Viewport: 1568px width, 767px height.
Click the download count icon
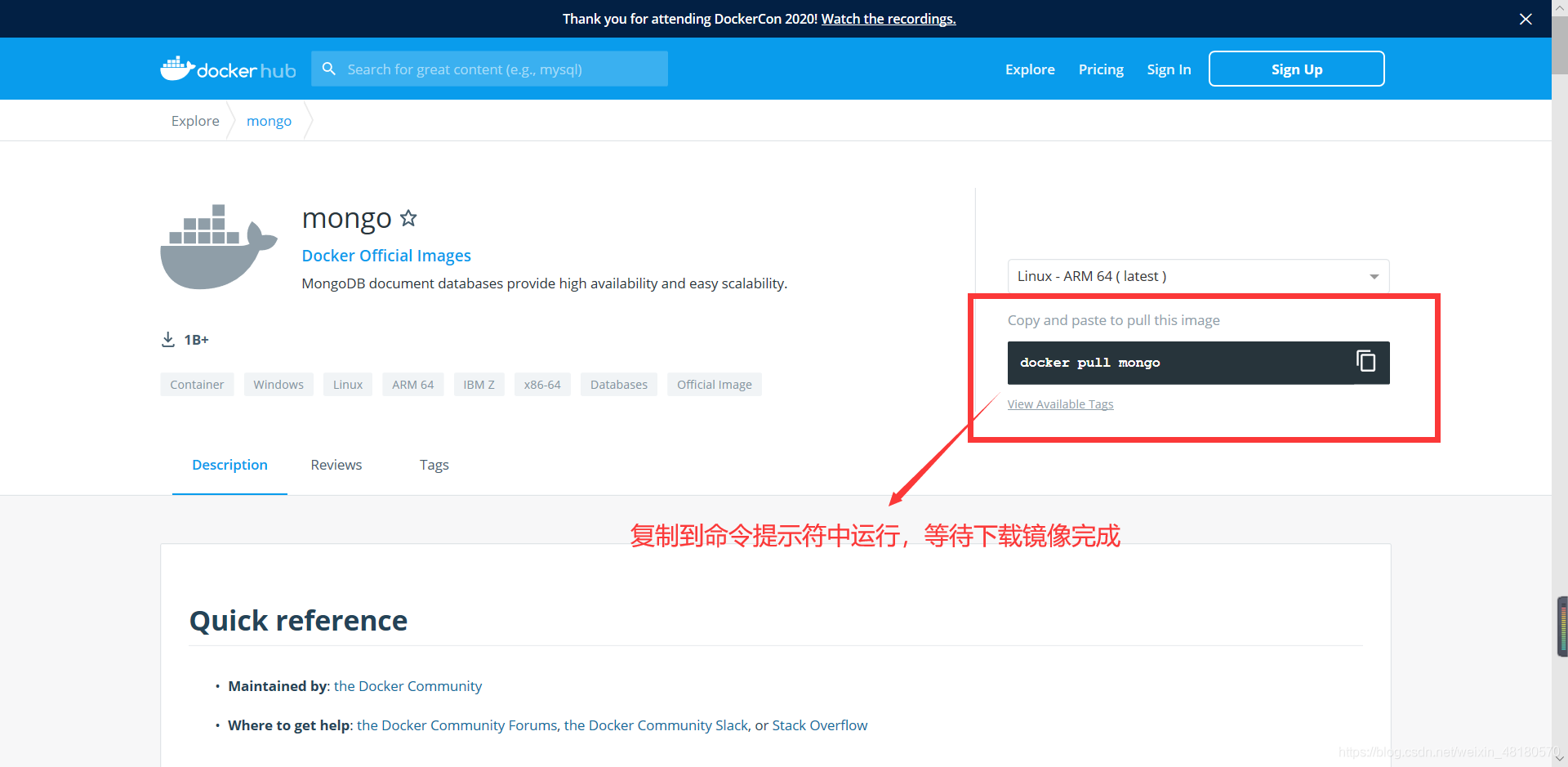click(168, 339)
